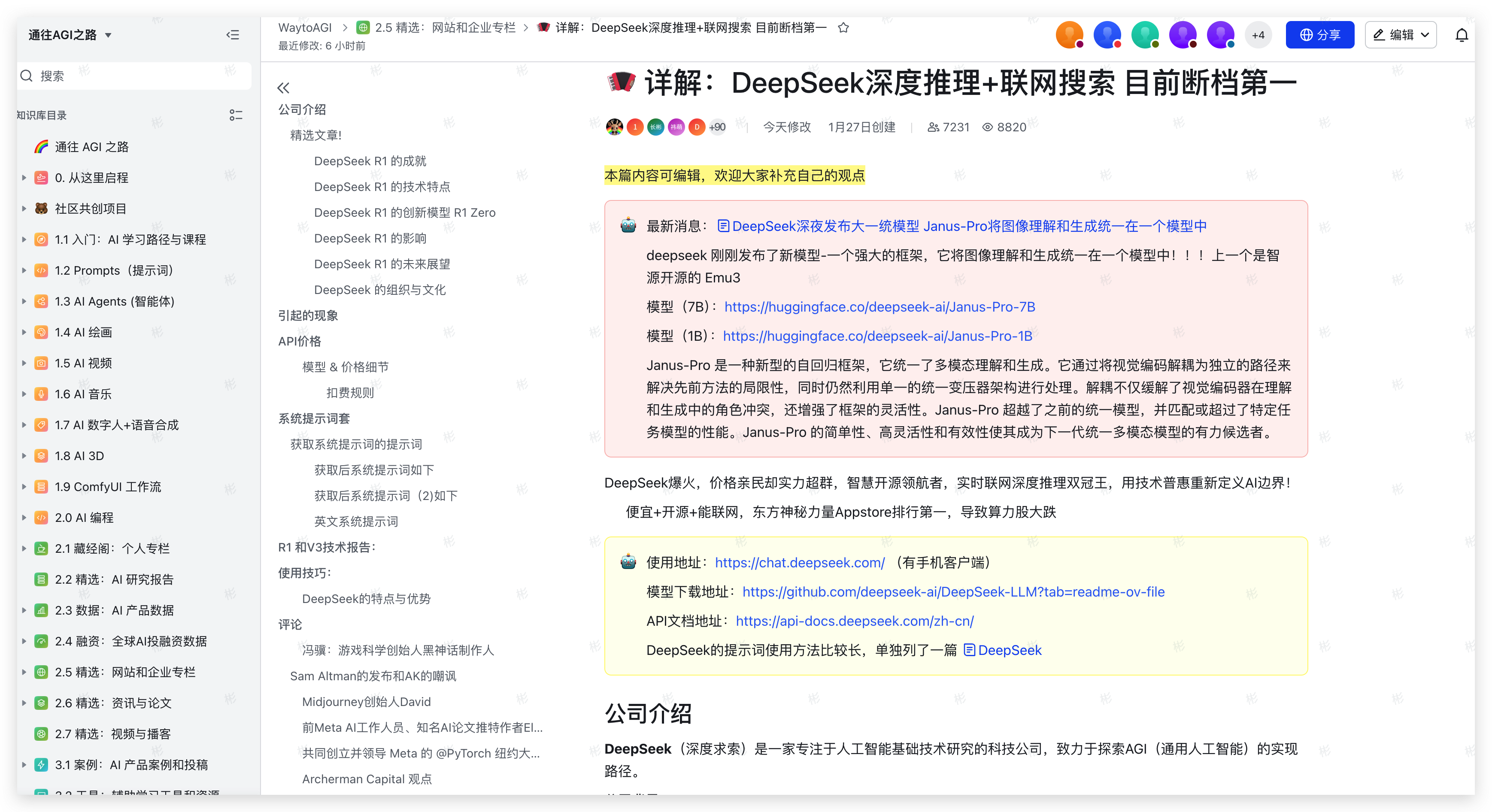Expand the 通往AGI之路 workspace dropdown

click(x=108, y=35)
